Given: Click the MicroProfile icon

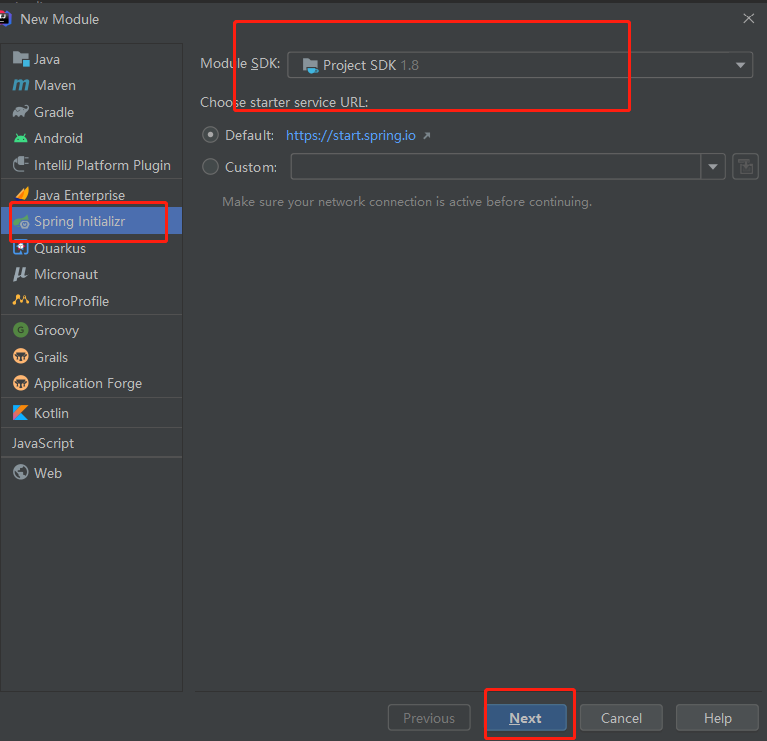Looking at the screenshot, I should [21, 300].
